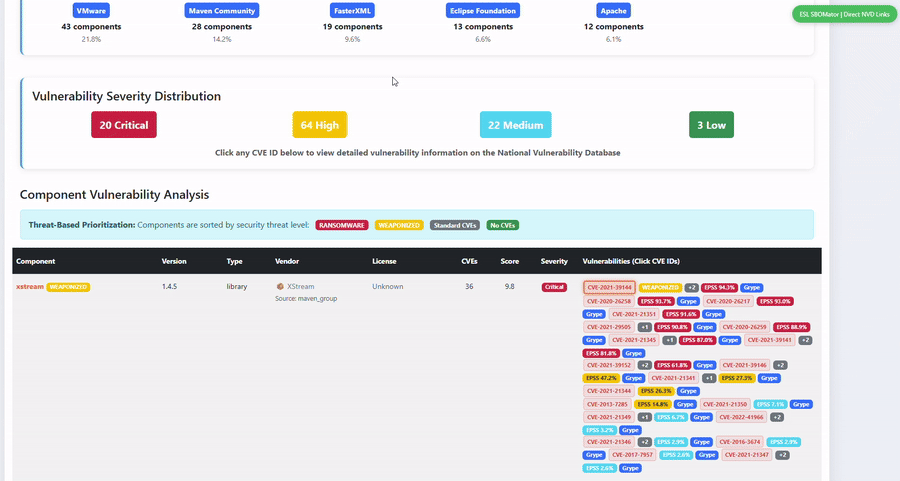This screenshot has height=481, width=900.
Task: Sort by the Component column header
Action: tap(36, 261)
